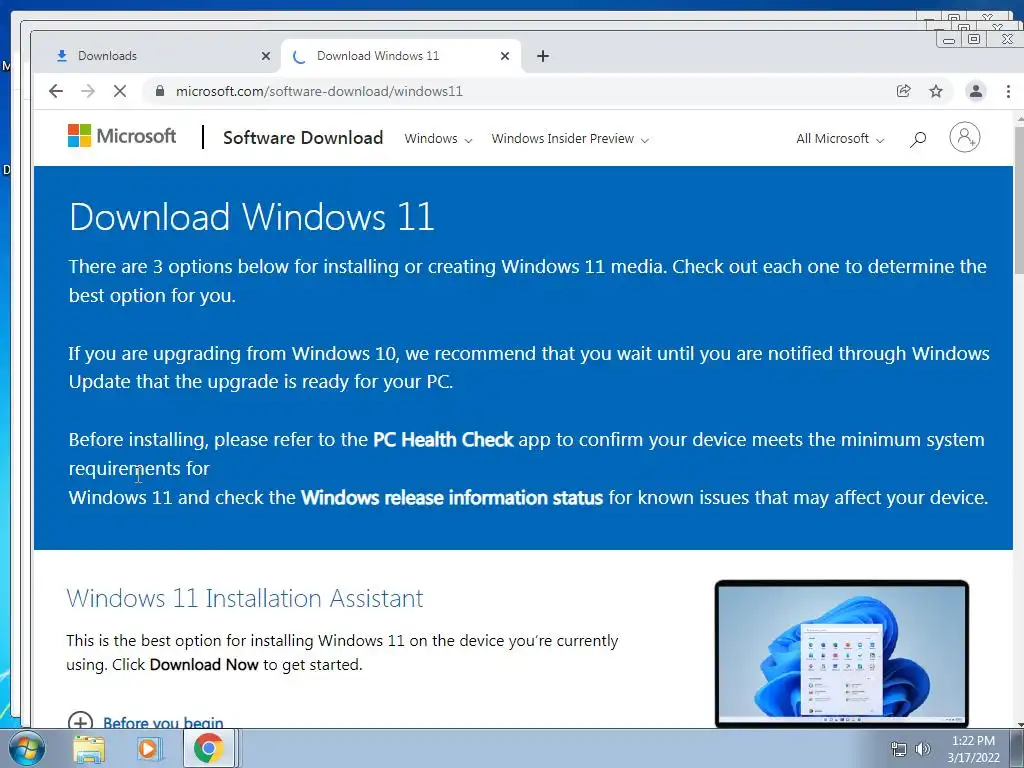
Task: Close the Download Windows 11 tab
Action: pyautogui.click(x=505, y=56)
